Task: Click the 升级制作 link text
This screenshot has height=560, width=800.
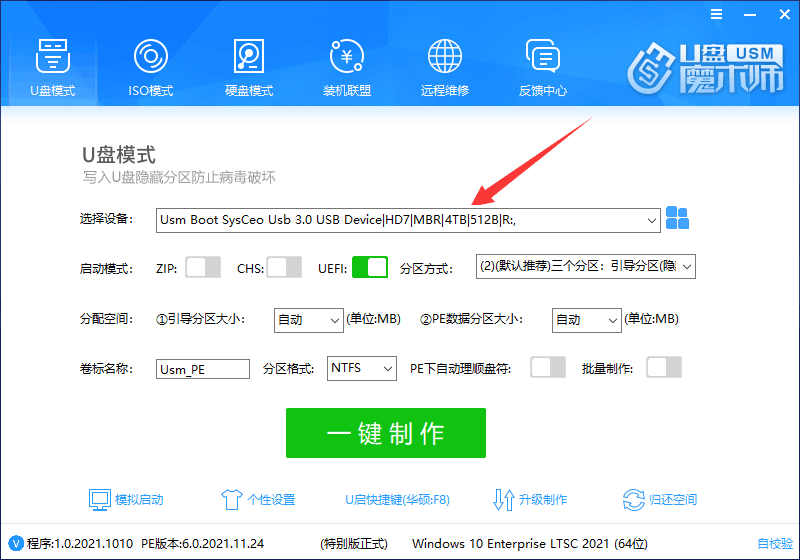Action: (543, 500)
